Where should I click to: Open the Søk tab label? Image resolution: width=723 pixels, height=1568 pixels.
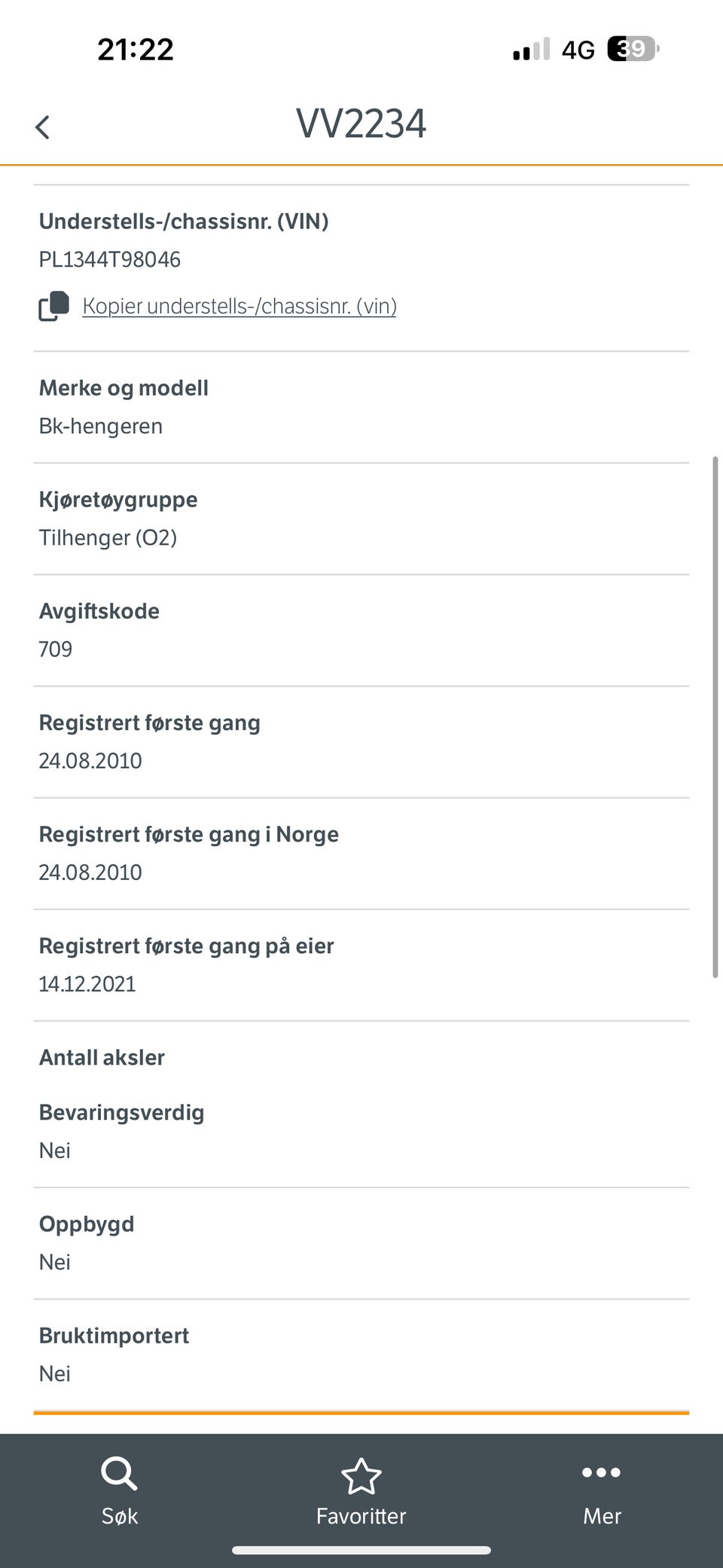point(120,1516)
